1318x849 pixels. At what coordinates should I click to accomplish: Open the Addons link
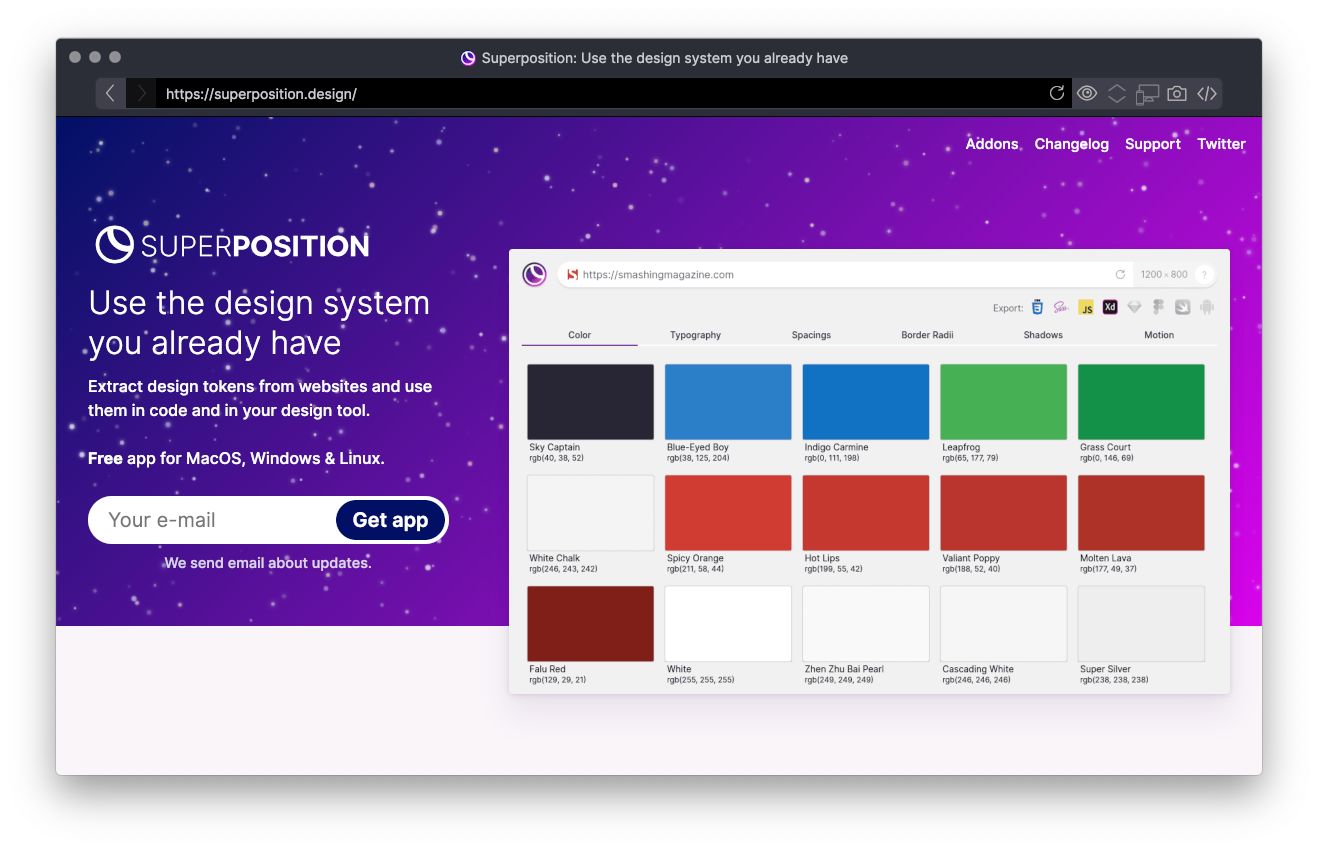992,144
